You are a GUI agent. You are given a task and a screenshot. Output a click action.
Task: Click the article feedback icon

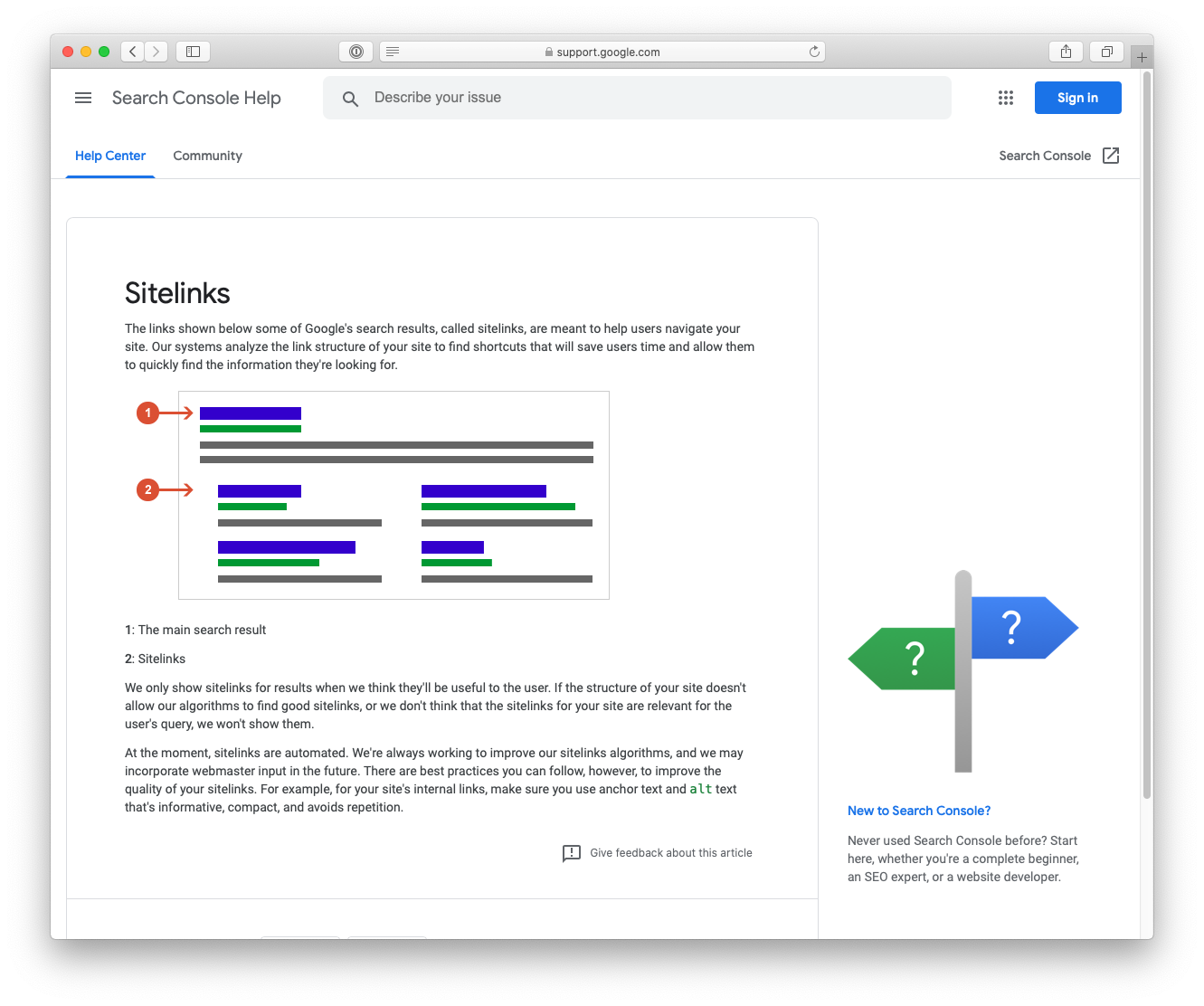pos(572,853)
